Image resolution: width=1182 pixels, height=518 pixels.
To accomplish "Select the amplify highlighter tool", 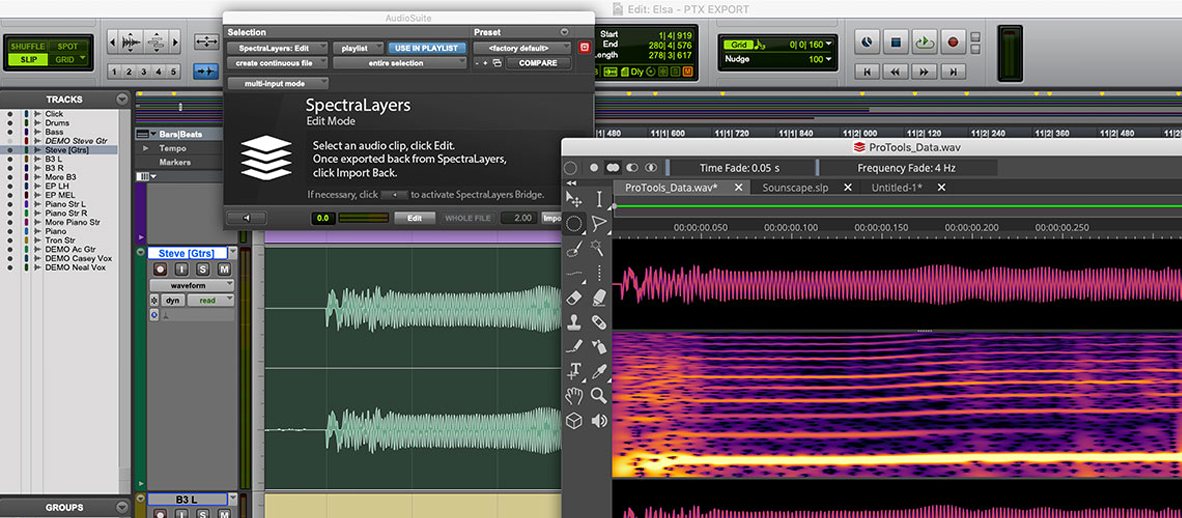I will click(599, 297).
